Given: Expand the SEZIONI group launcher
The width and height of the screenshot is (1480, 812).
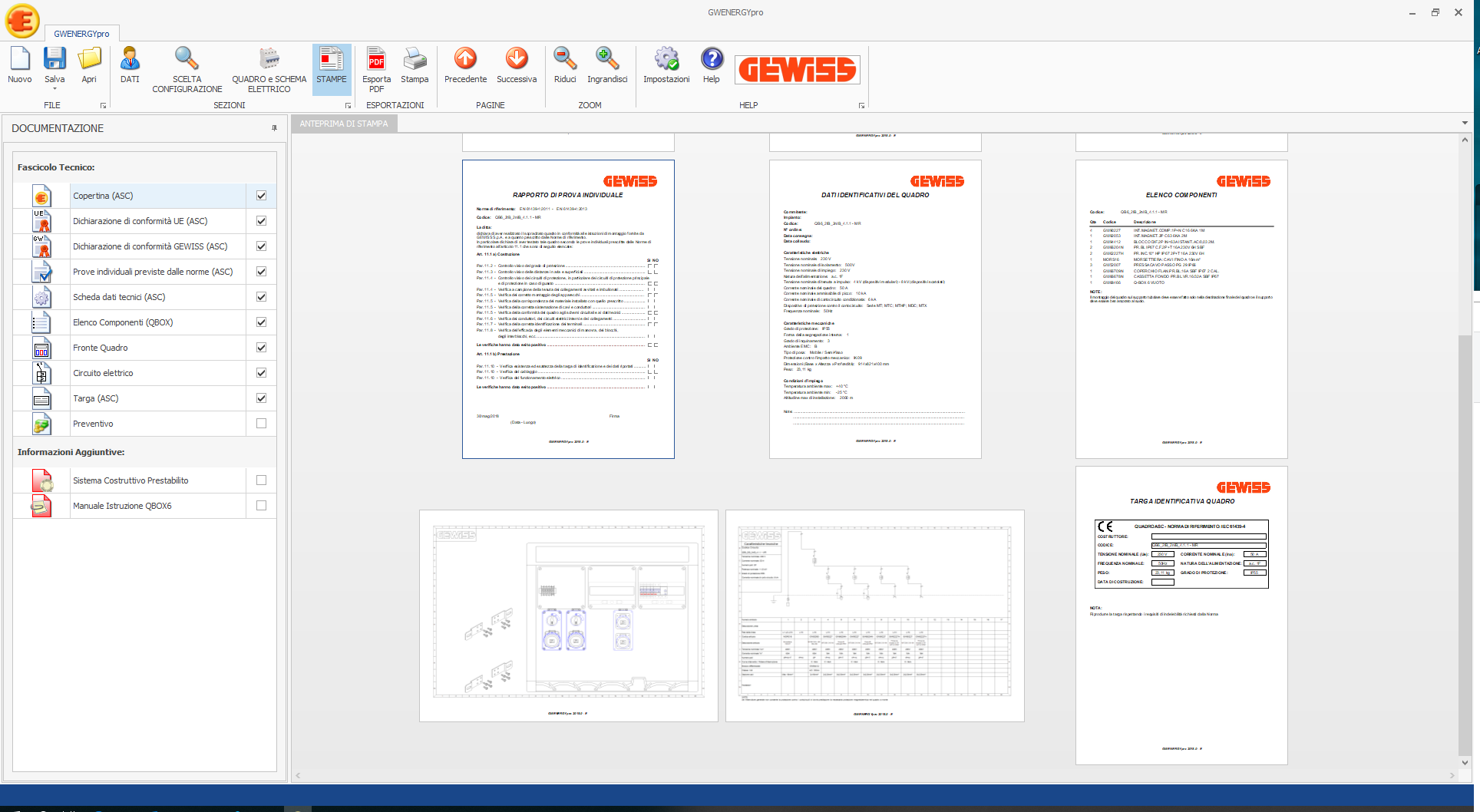Looking at the screenshot, I should click(348, 106).
